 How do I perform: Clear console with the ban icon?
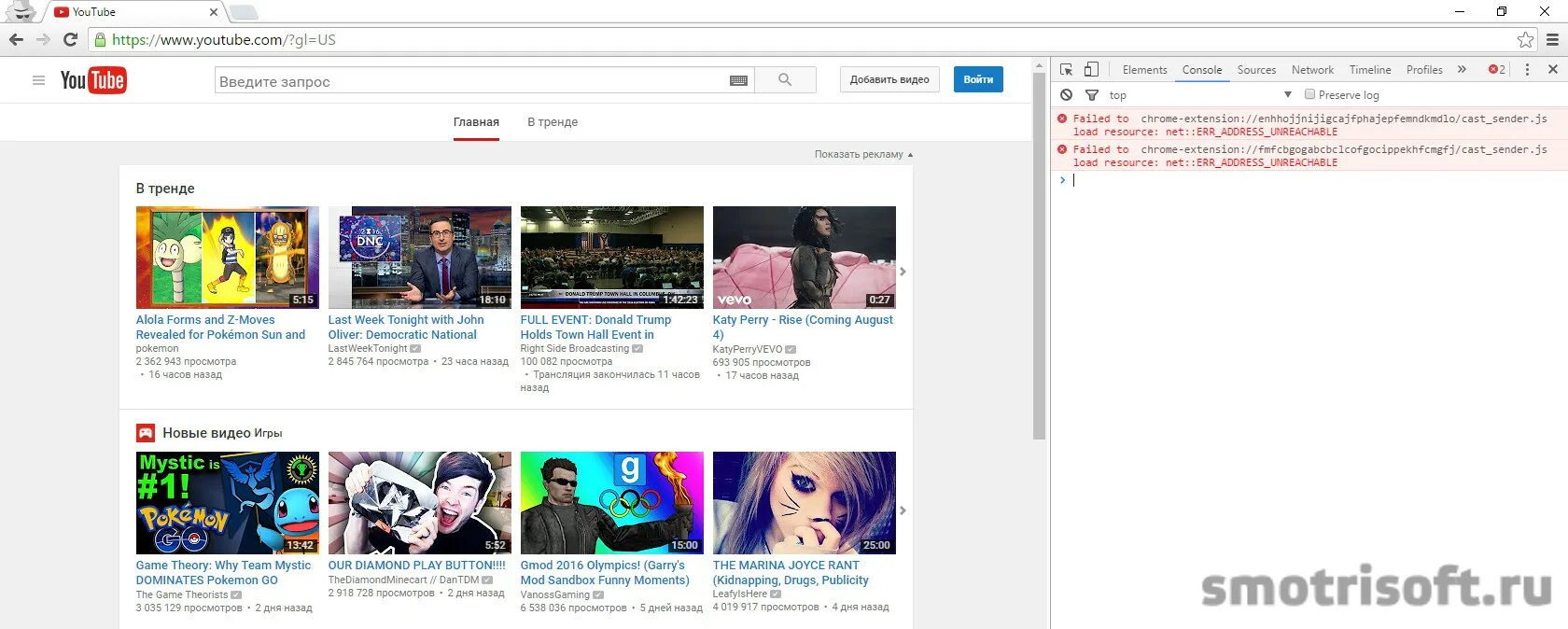pyautogui.click(x=1066, y=94)
